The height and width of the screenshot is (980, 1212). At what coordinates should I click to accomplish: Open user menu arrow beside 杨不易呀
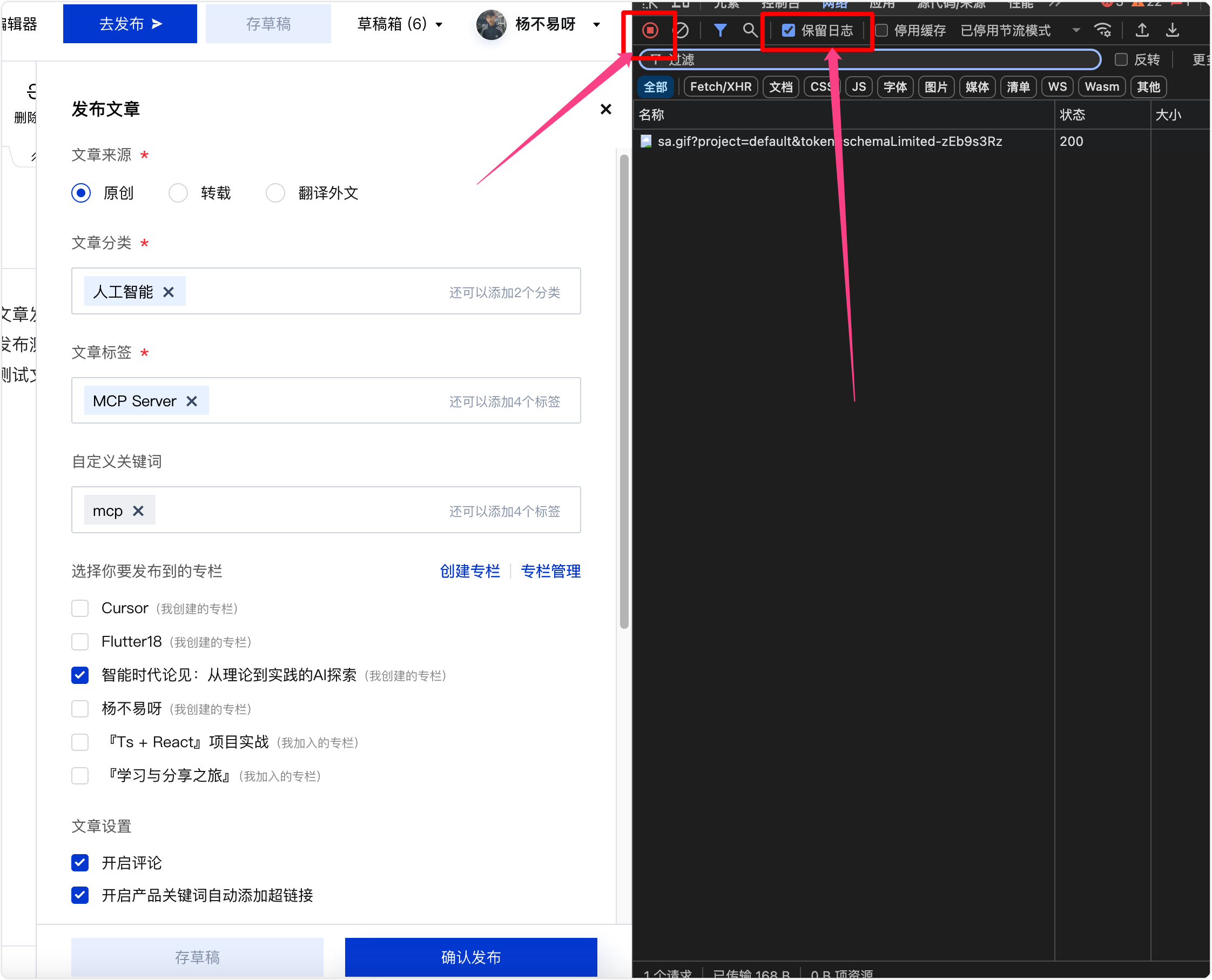point(596,24)
